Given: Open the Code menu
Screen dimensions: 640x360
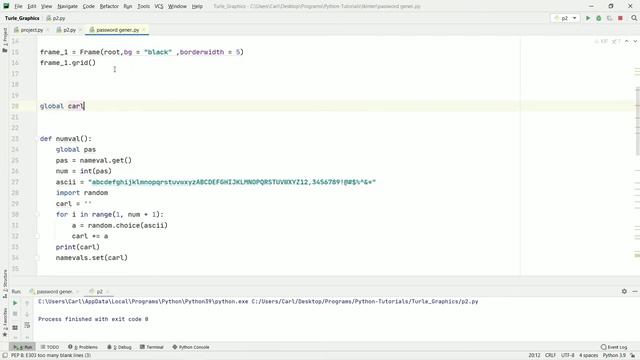Looking at the screenshot, I should 89,6.
